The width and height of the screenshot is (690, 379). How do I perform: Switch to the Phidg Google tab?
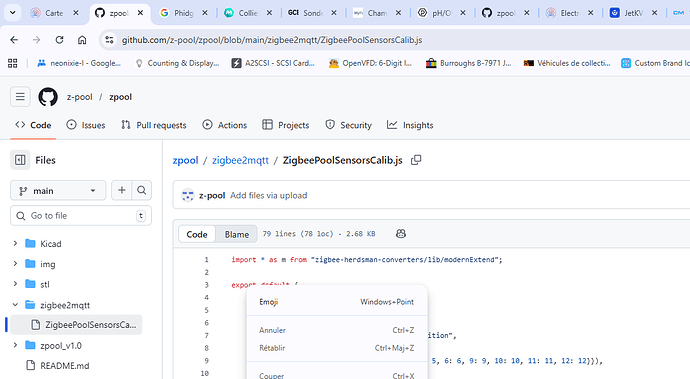(176, 13)
